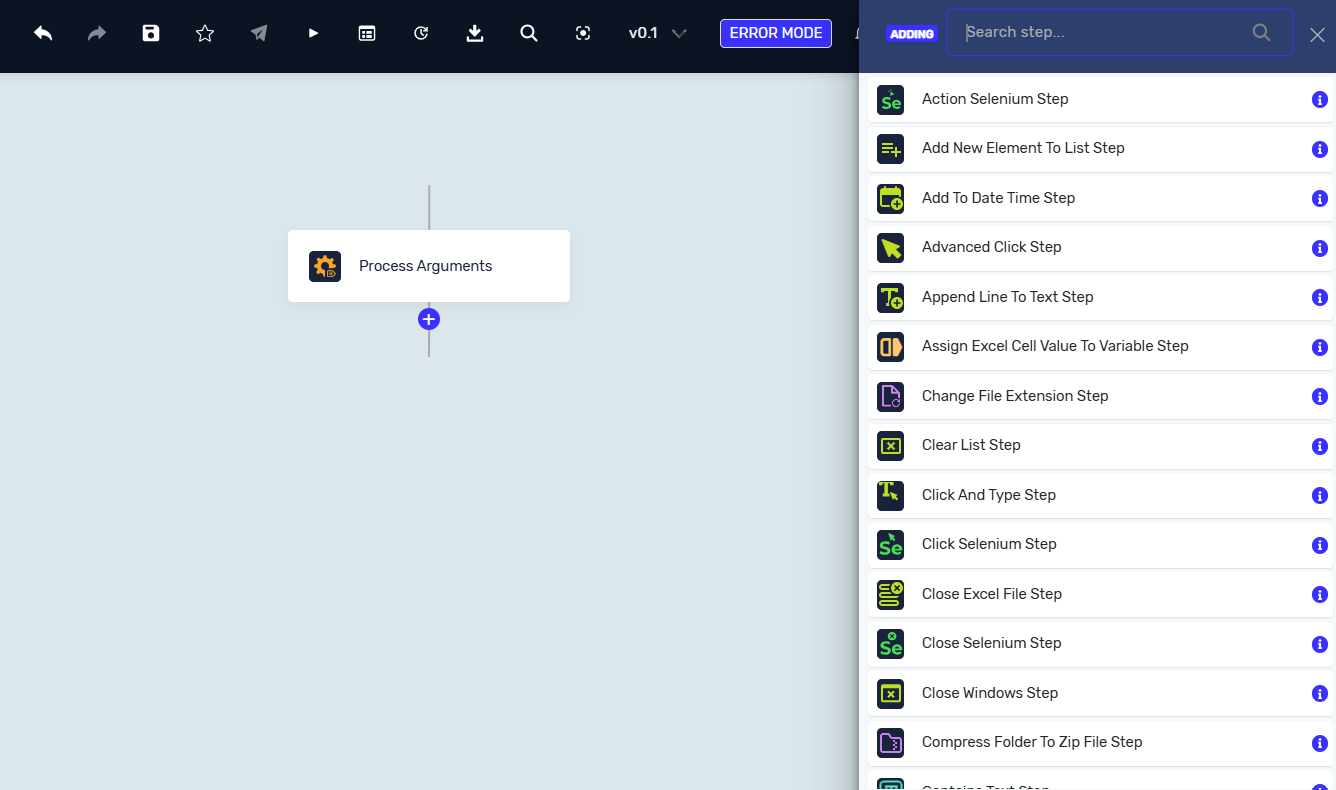Show info for Advanced Click Step
This screenshot has height=790, width=1336.
point(1319,248)
